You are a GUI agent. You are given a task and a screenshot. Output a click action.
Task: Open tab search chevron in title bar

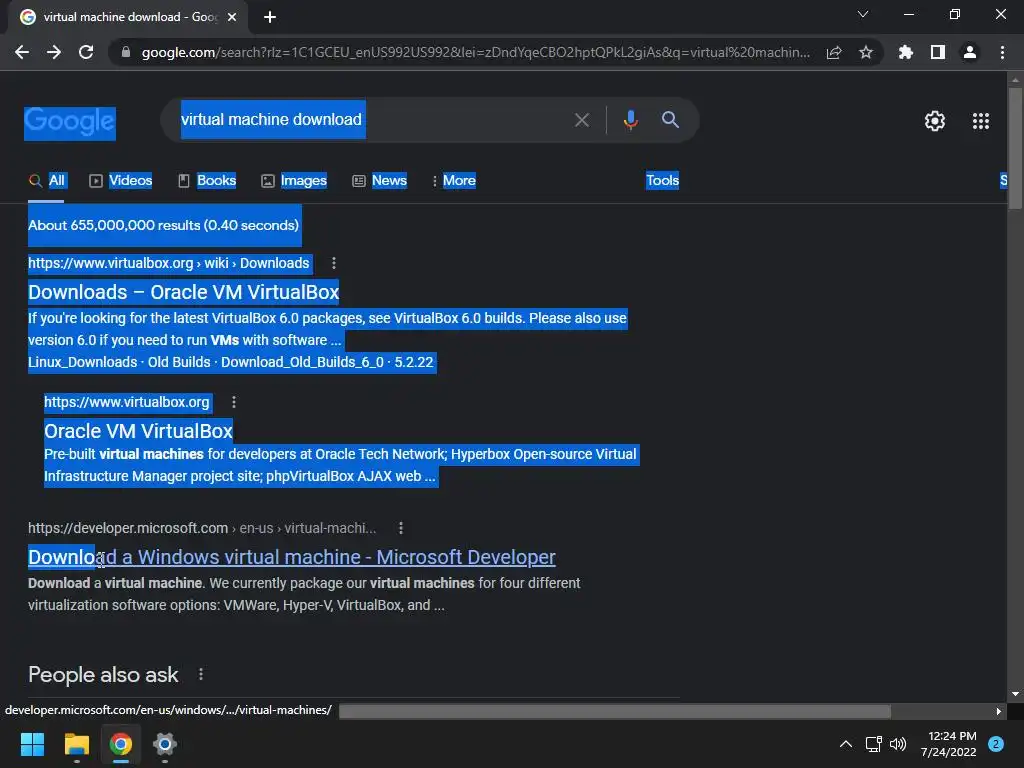863,14
